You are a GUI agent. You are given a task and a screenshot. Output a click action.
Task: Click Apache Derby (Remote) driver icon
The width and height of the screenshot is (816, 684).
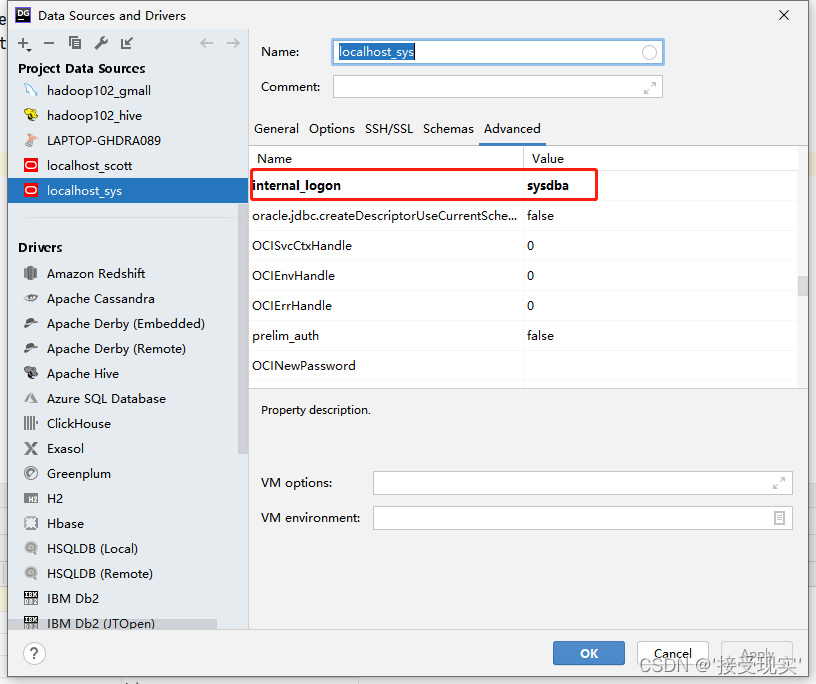click(x=31, y=348)
